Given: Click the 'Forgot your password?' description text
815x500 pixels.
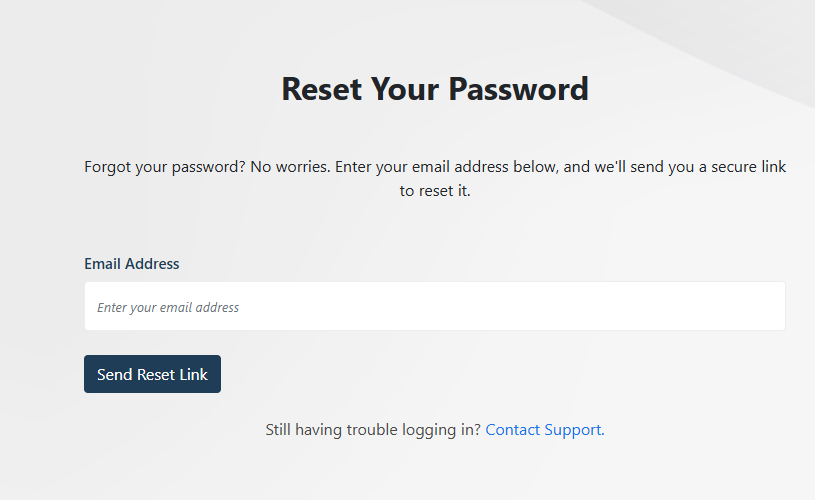Looking at the screenshot, I should point(164,167).
